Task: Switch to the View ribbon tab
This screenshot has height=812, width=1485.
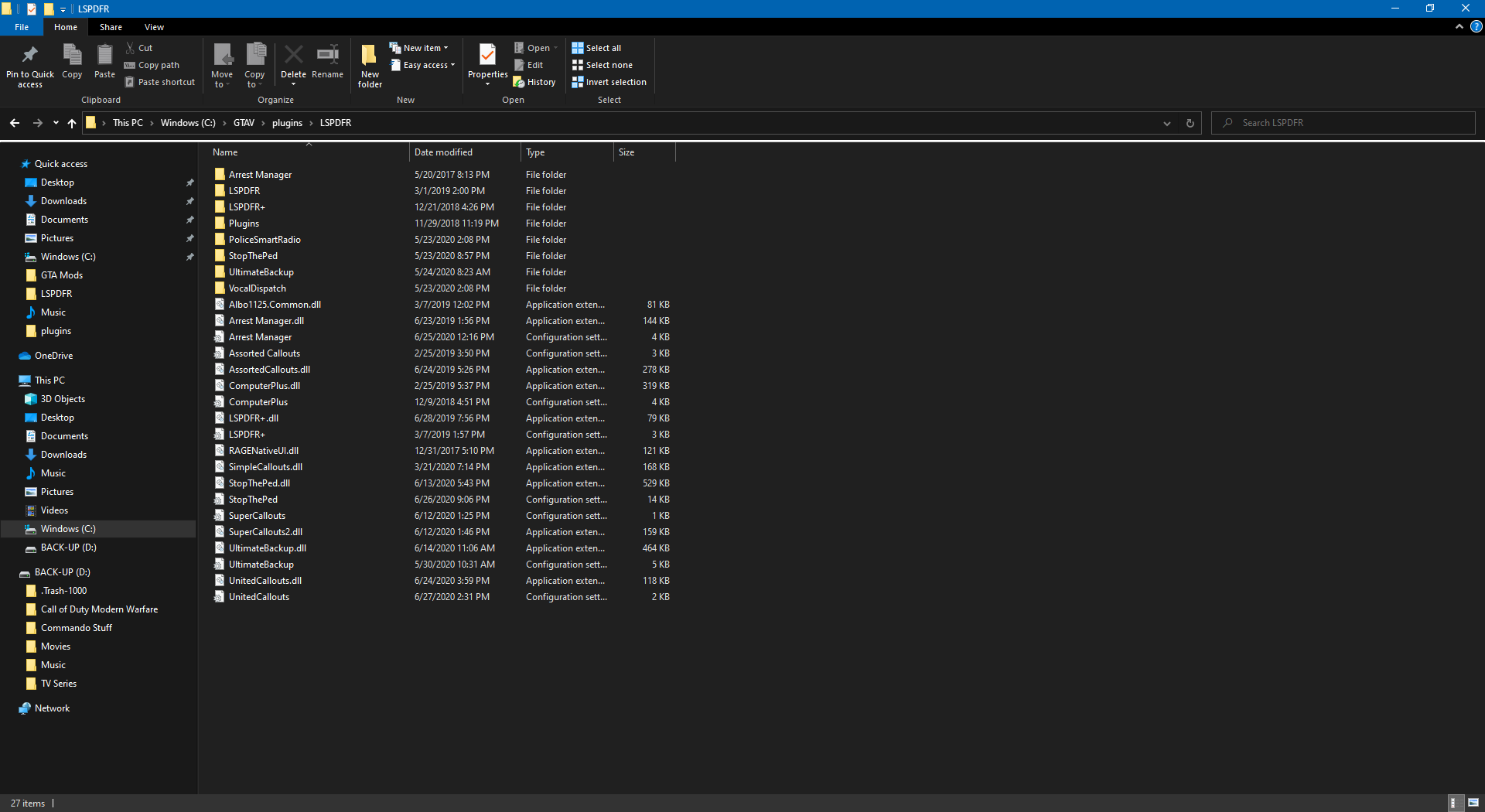Action: pyautogui.click(x=154, y=27)
